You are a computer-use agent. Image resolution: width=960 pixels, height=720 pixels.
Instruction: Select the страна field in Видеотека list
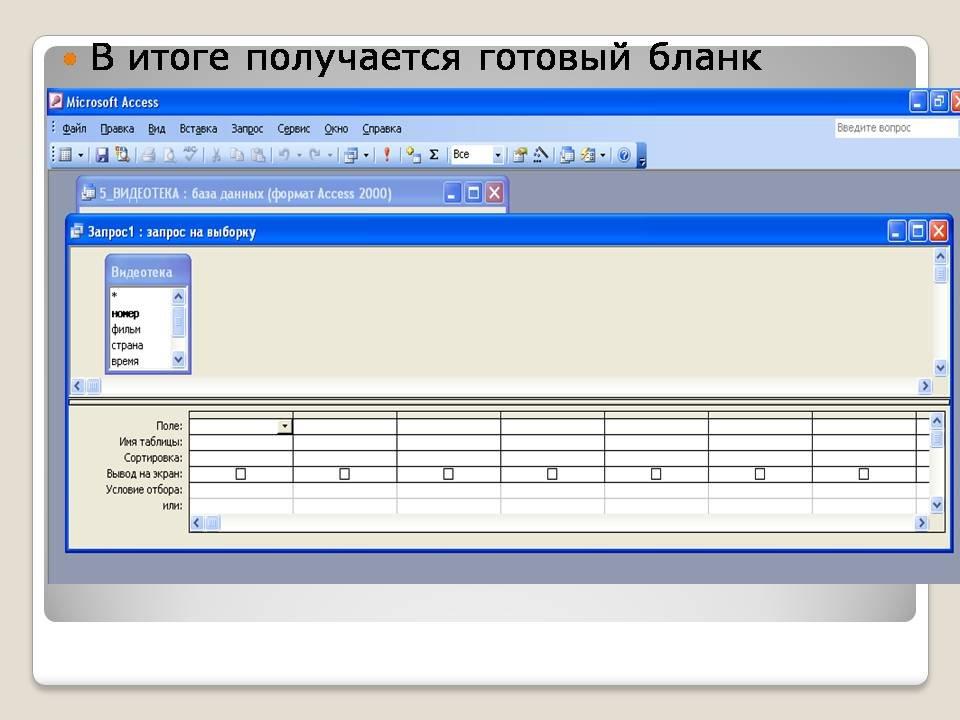(127, 345)
